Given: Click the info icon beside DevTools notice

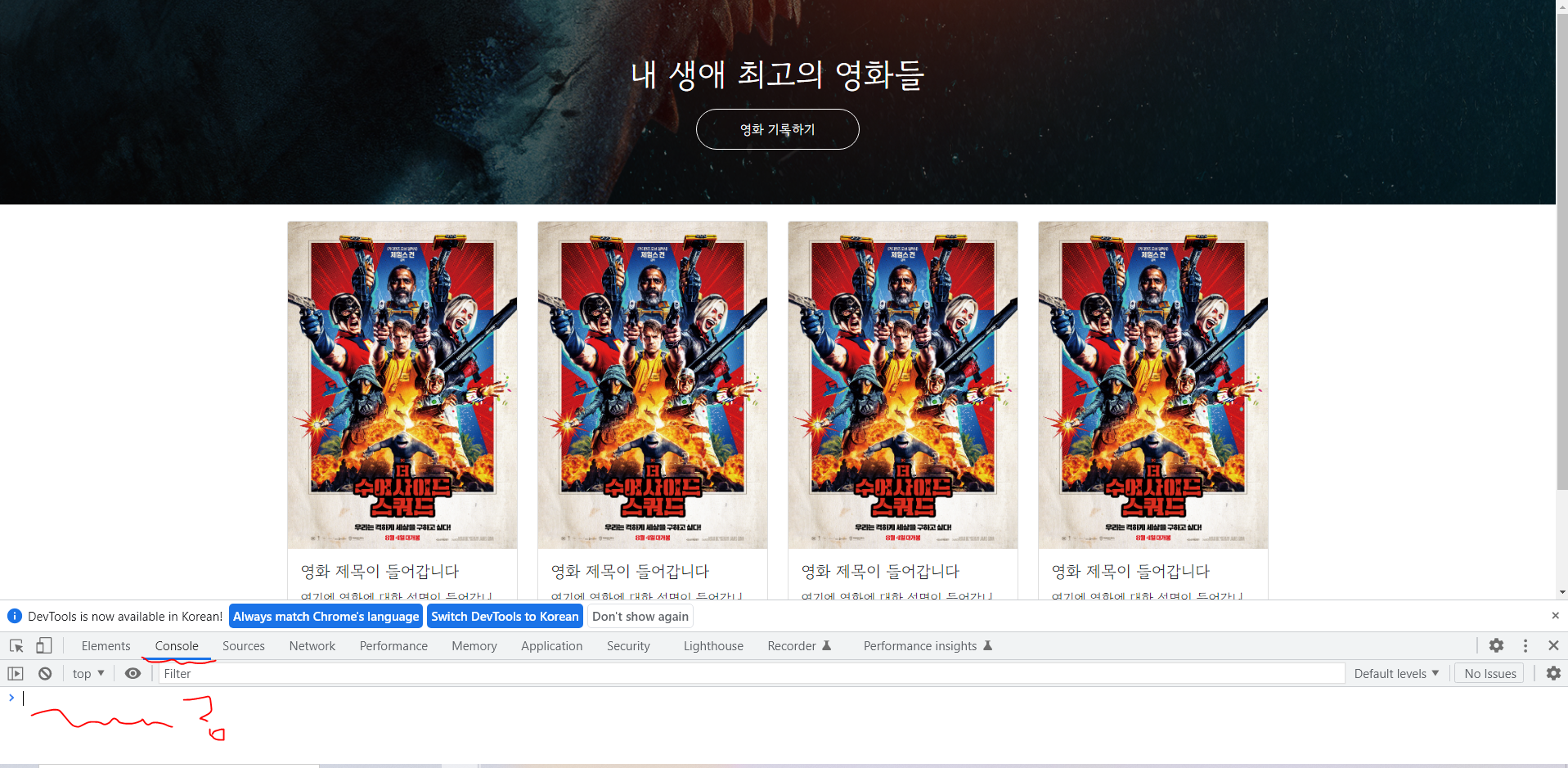Looking at the screenshot, I should (15, 616).
